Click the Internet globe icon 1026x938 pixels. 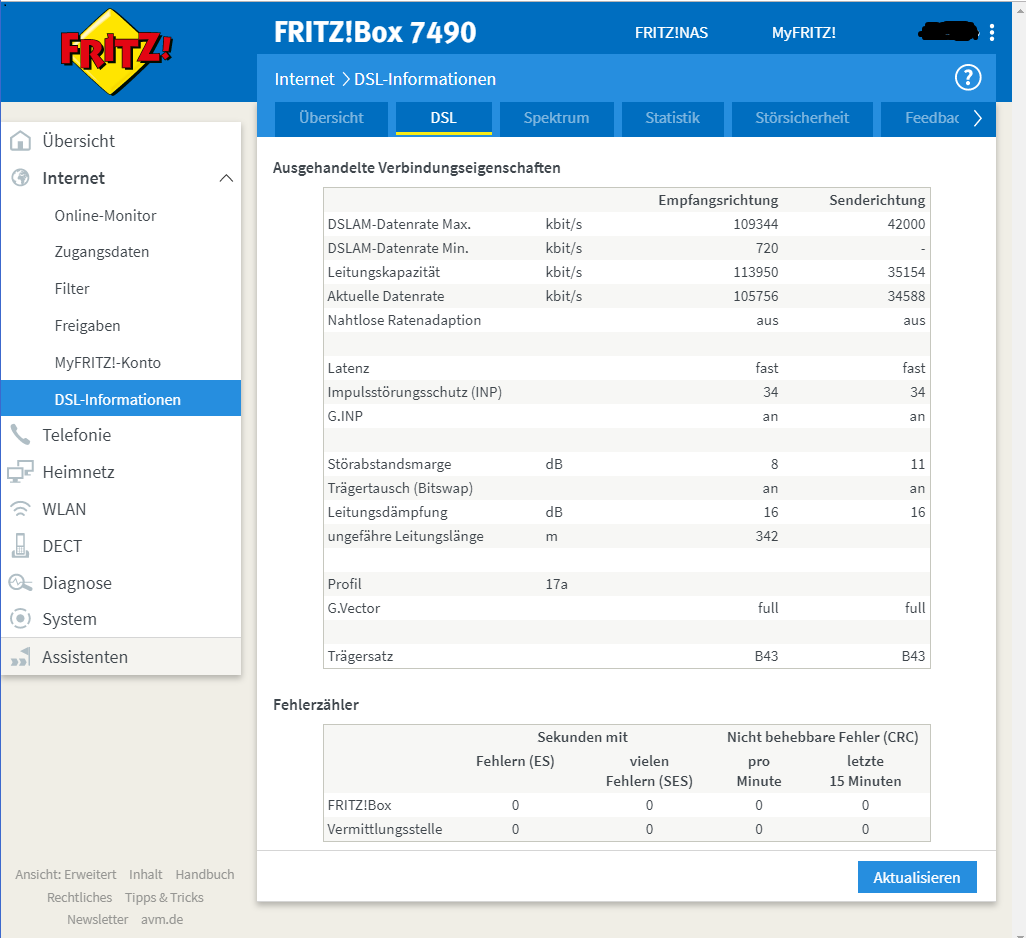pos(20,178)
